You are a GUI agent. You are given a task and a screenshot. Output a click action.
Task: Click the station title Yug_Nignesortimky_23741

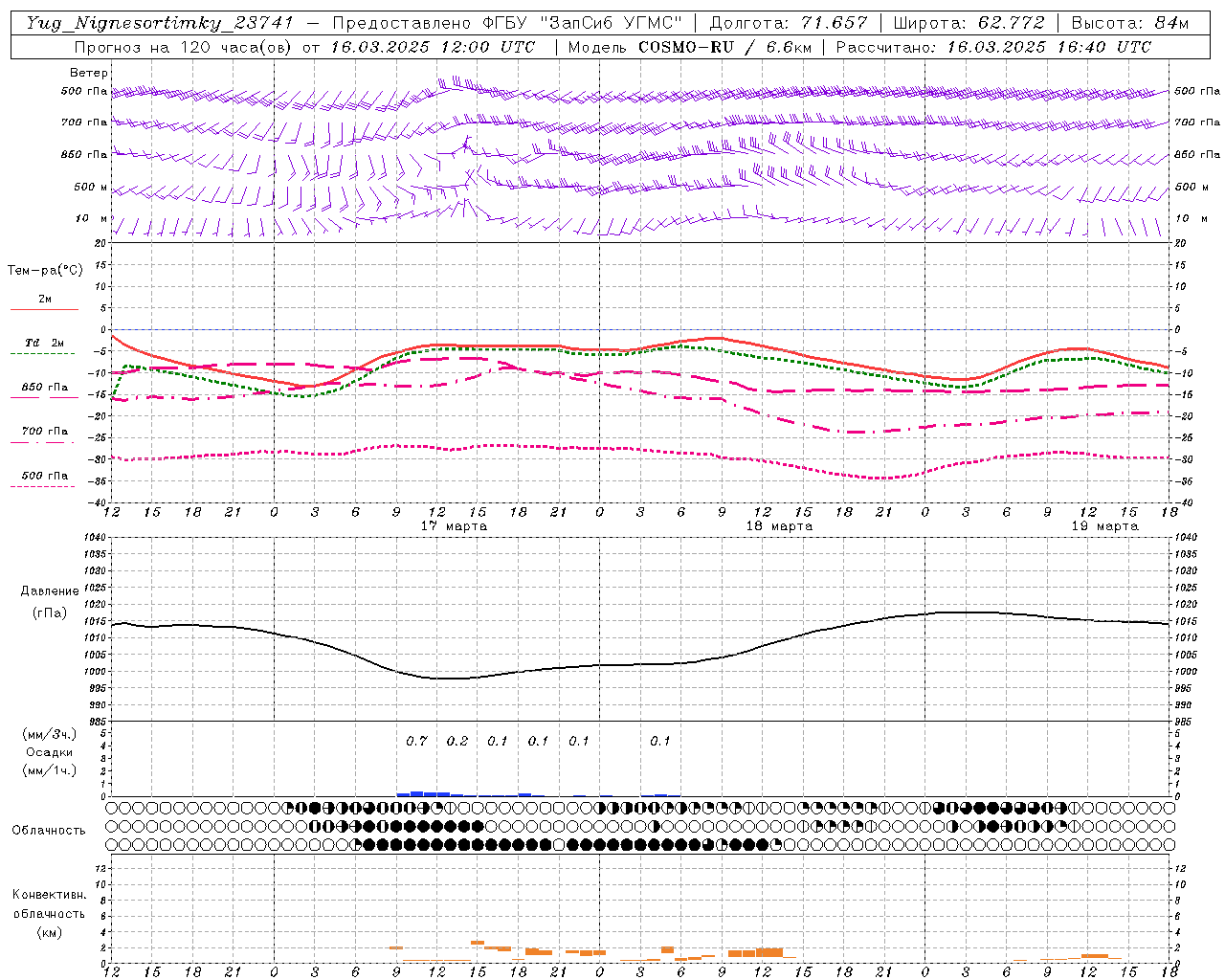[160, 23]
